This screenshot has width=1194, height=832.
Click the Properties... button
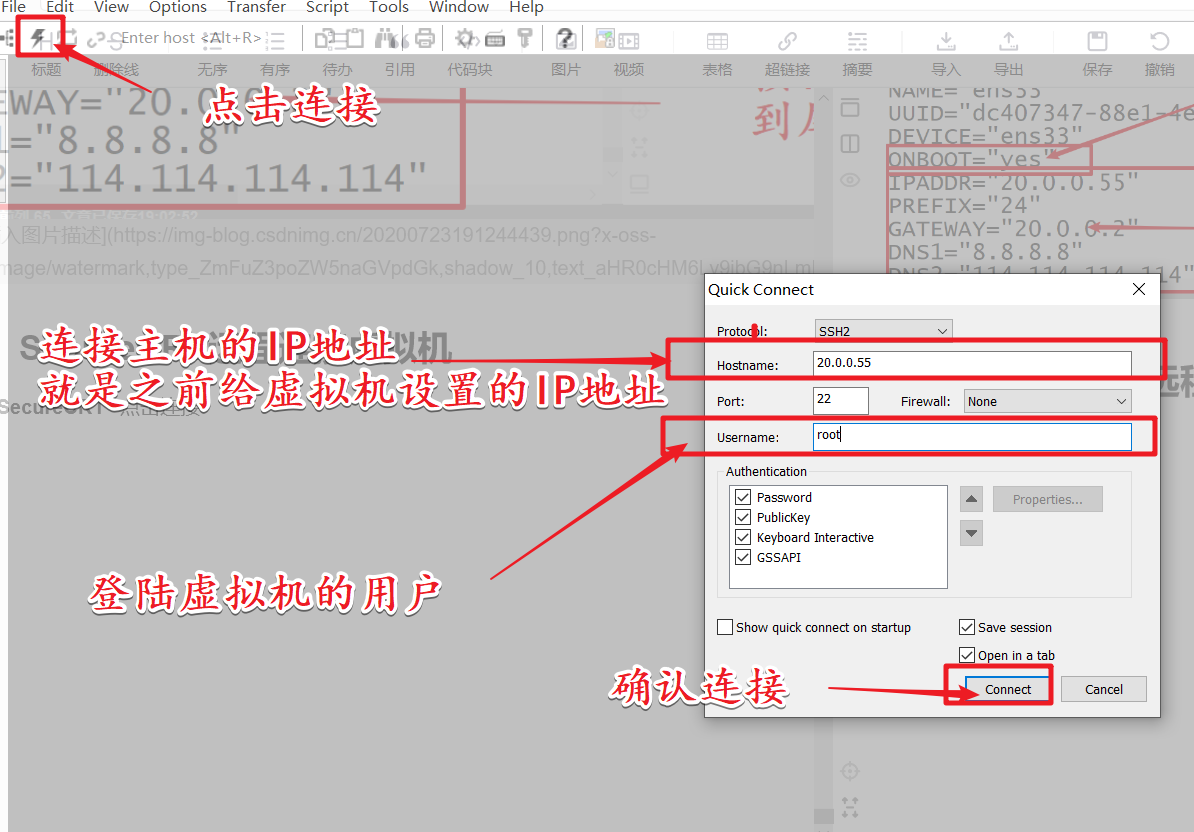click(x=1047, y=499)
